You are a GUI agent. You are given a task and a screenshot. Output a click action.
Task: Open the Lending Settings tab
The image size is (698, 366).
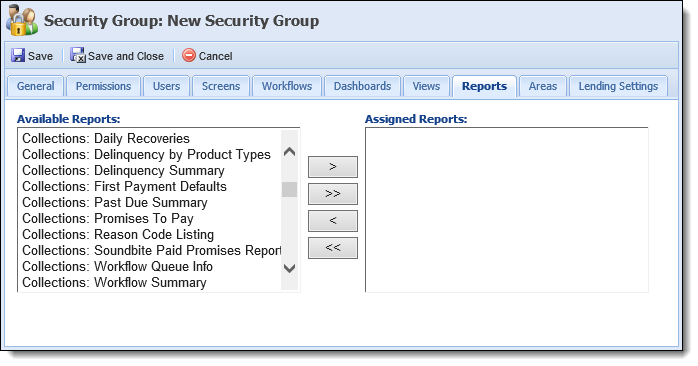618,86
